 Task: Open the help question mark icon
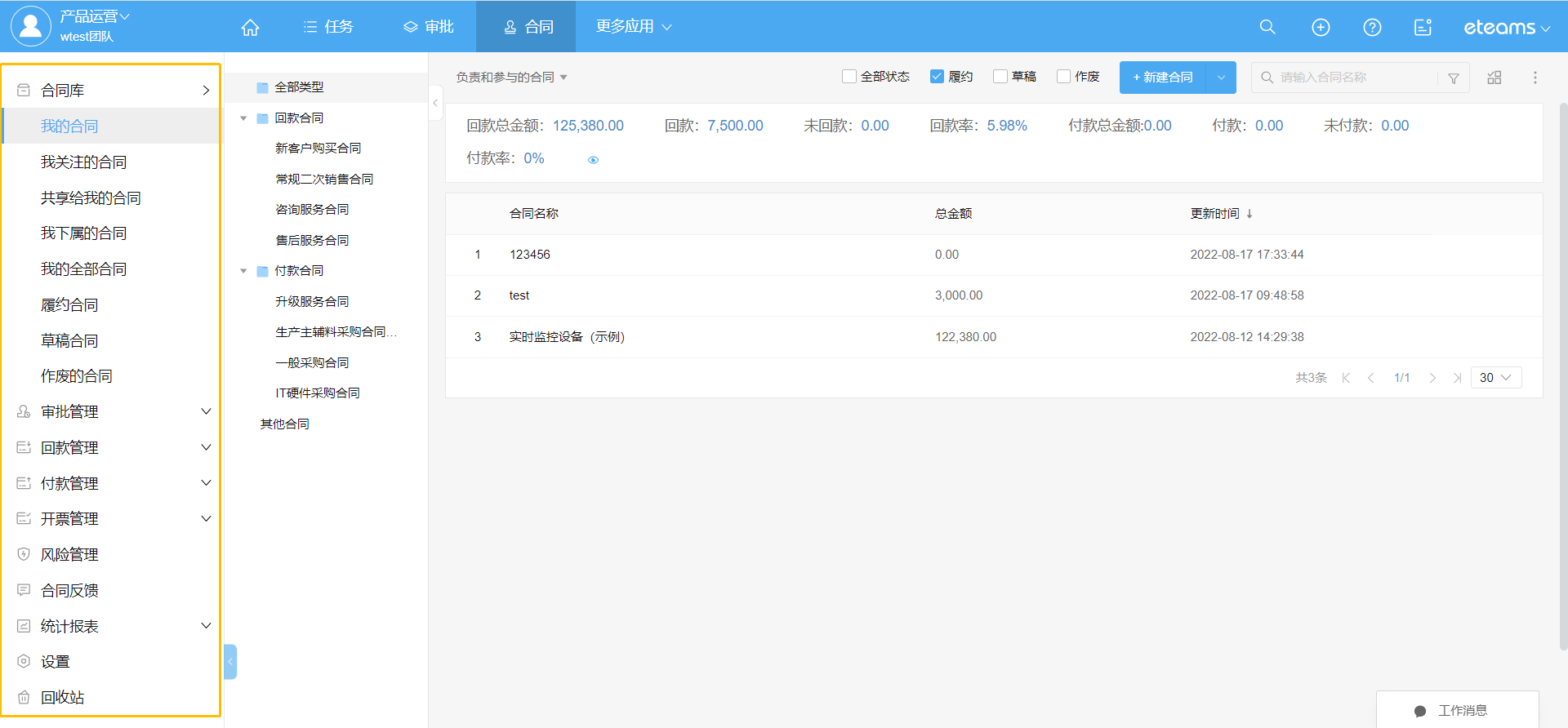point(1372,28)
